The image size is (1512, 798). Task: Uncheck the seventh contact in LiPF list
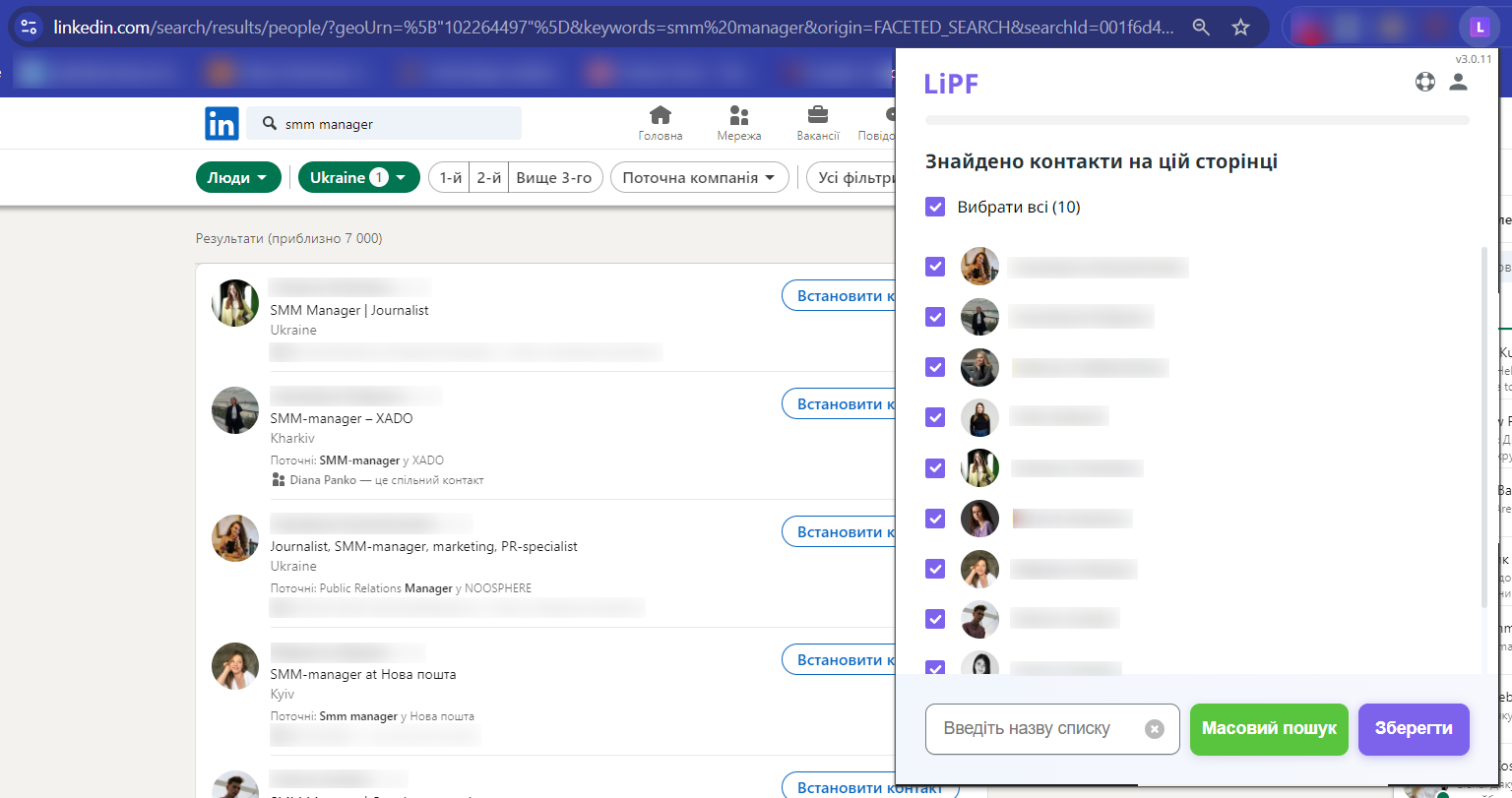[935, 568]
